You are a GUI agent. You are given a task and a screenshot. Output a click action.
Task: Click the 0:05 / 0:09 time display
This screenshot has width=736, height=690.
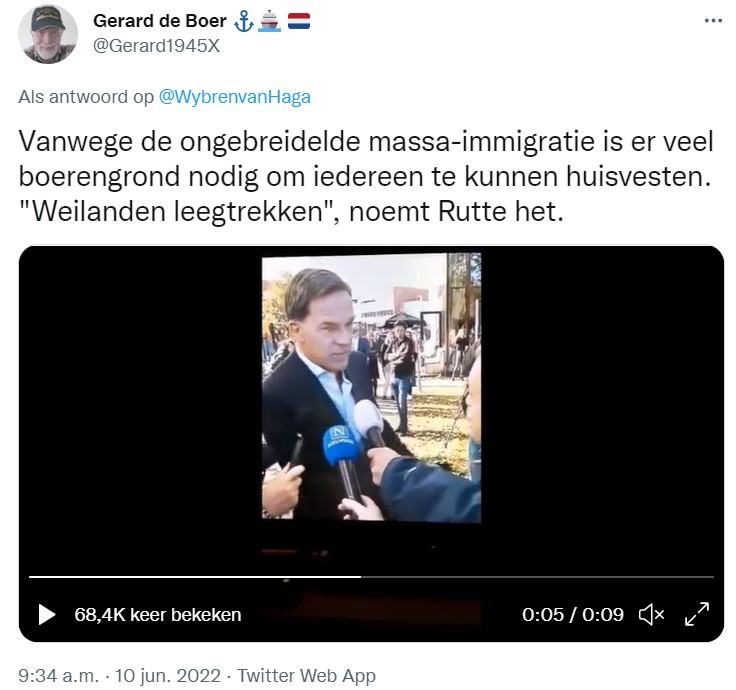click(573, 614)
